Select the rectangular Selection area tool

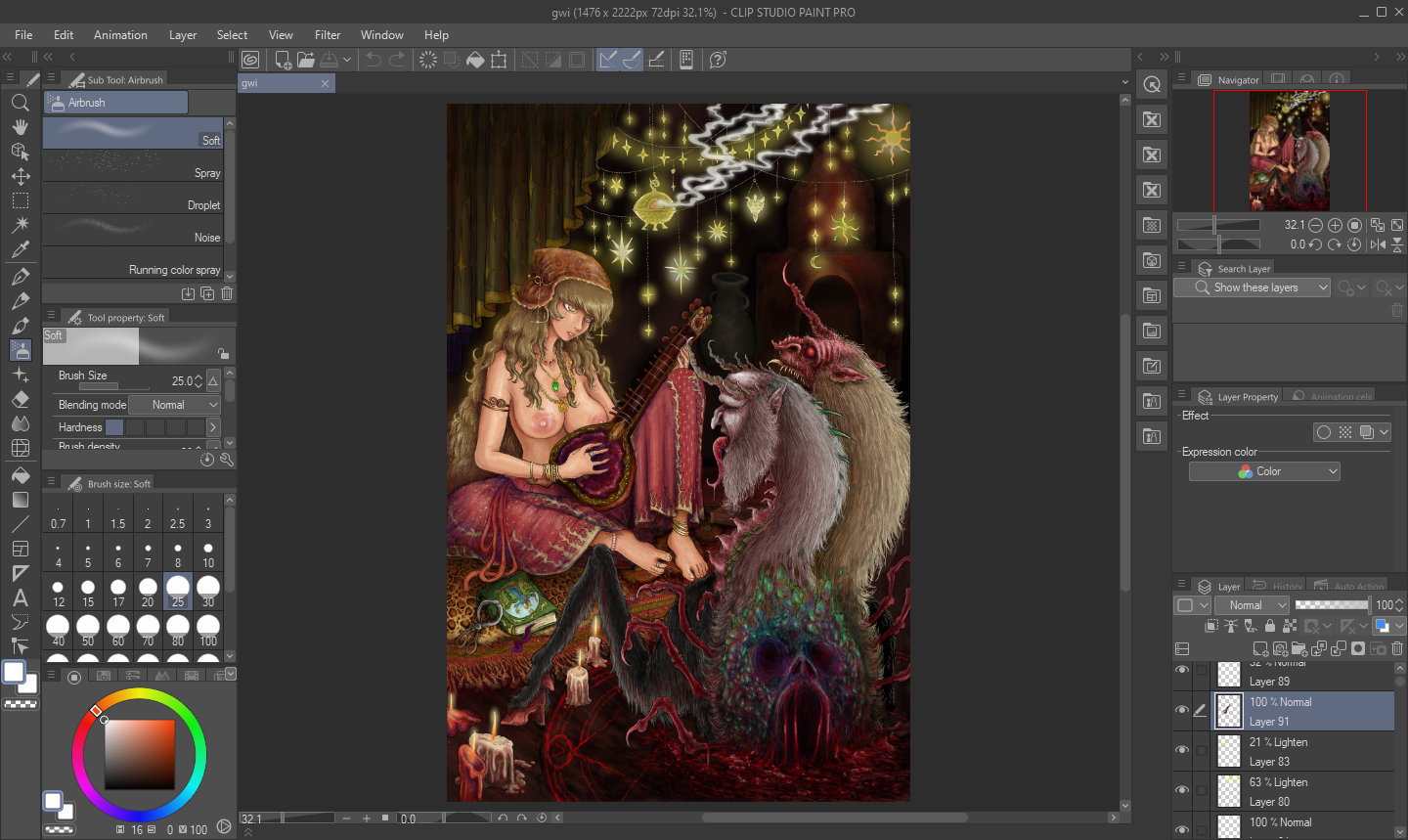click(20, 200)
